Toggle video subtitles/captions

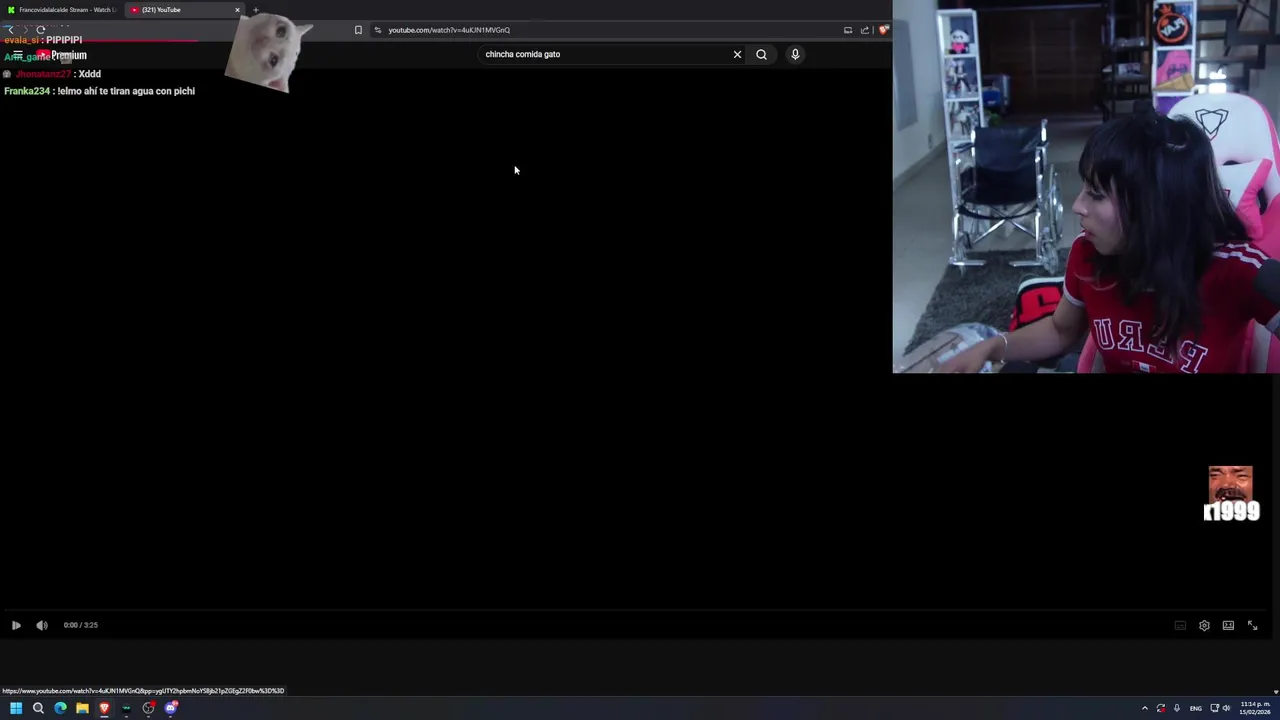1180,625
